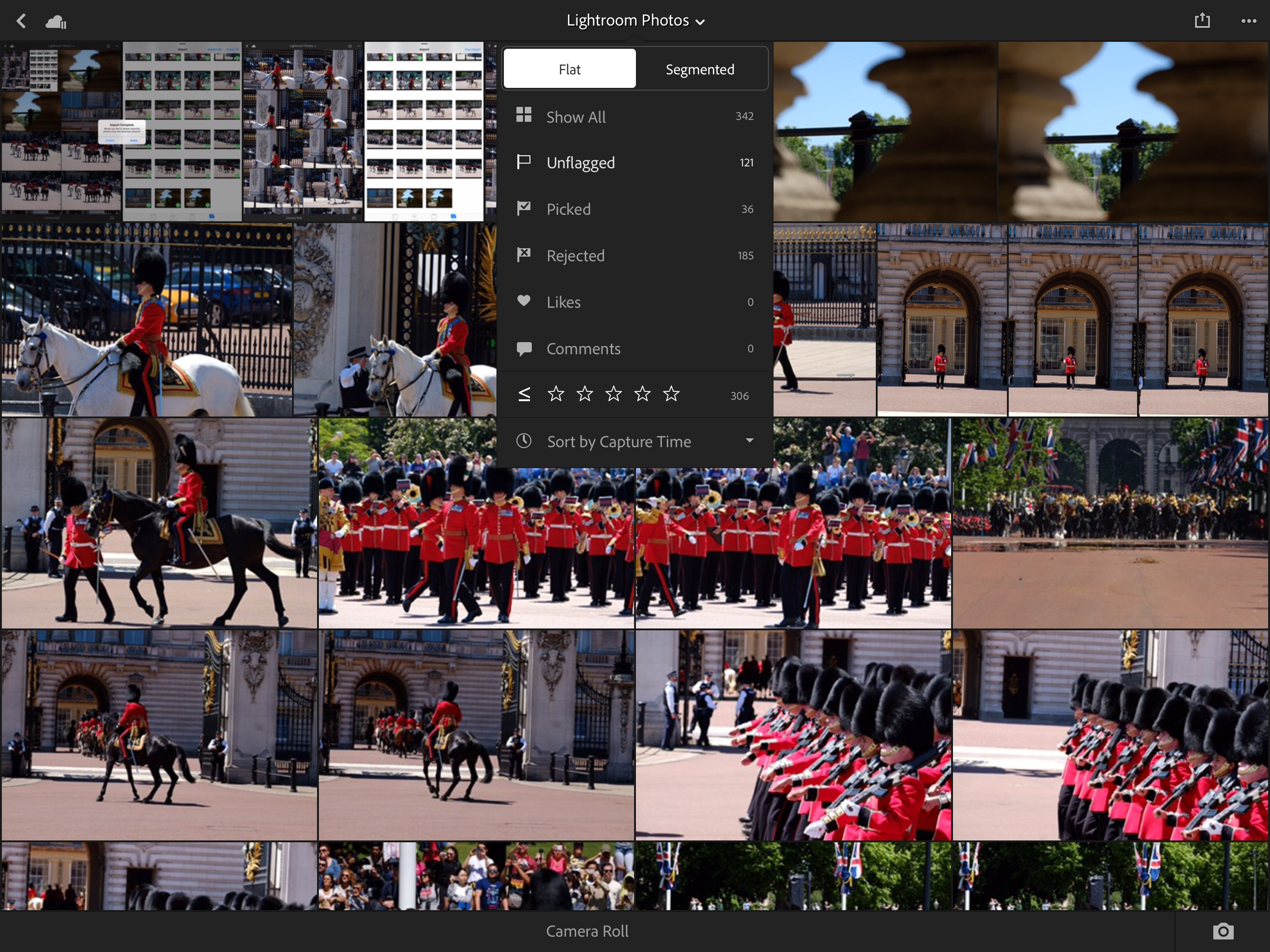Toggle the less-than-or-equal rating operator
This screenshot has width=1270, height=952.
tap(523, 395)
